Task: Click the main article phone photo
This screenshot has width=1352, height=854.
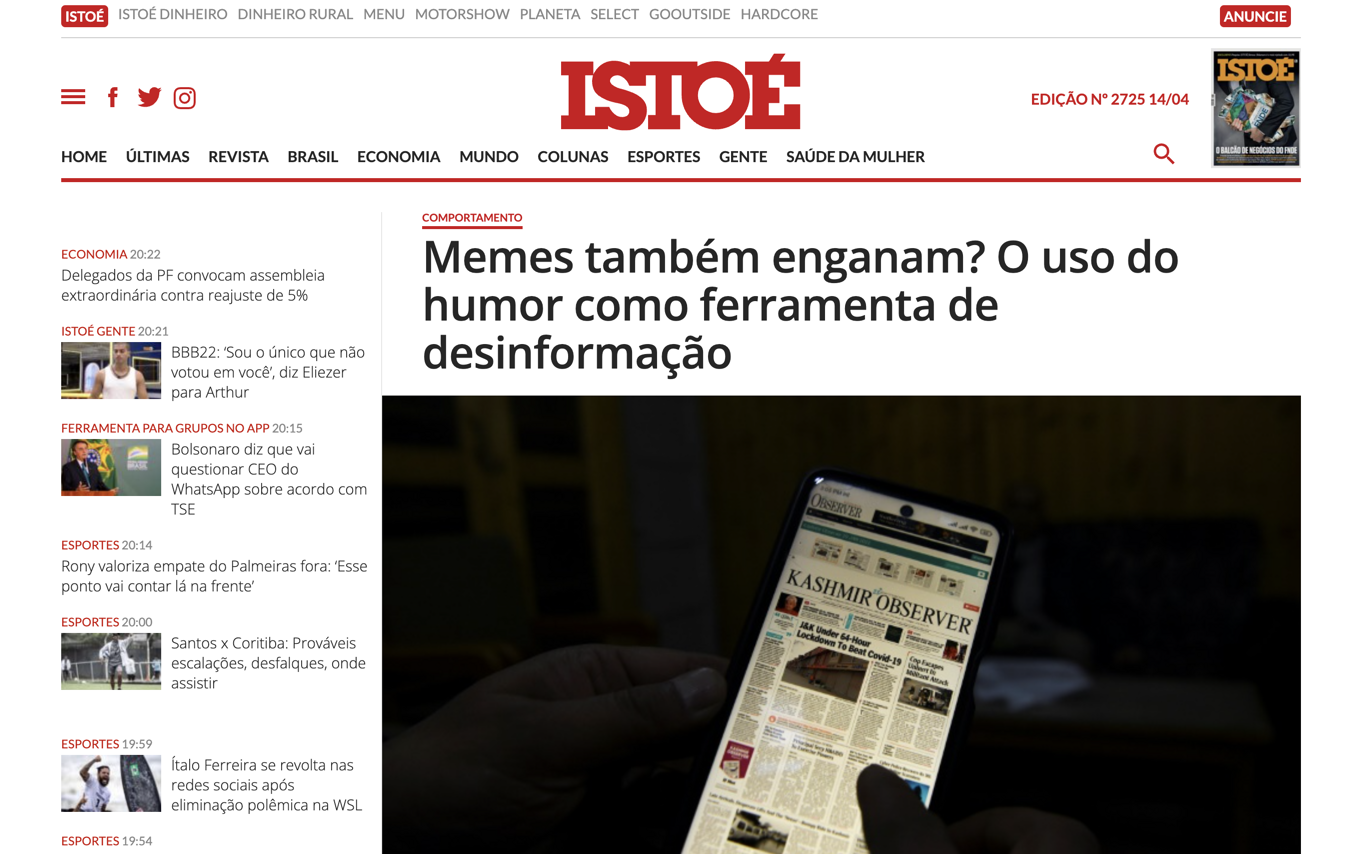Action: pyautogui.click(x=841, y=624)
